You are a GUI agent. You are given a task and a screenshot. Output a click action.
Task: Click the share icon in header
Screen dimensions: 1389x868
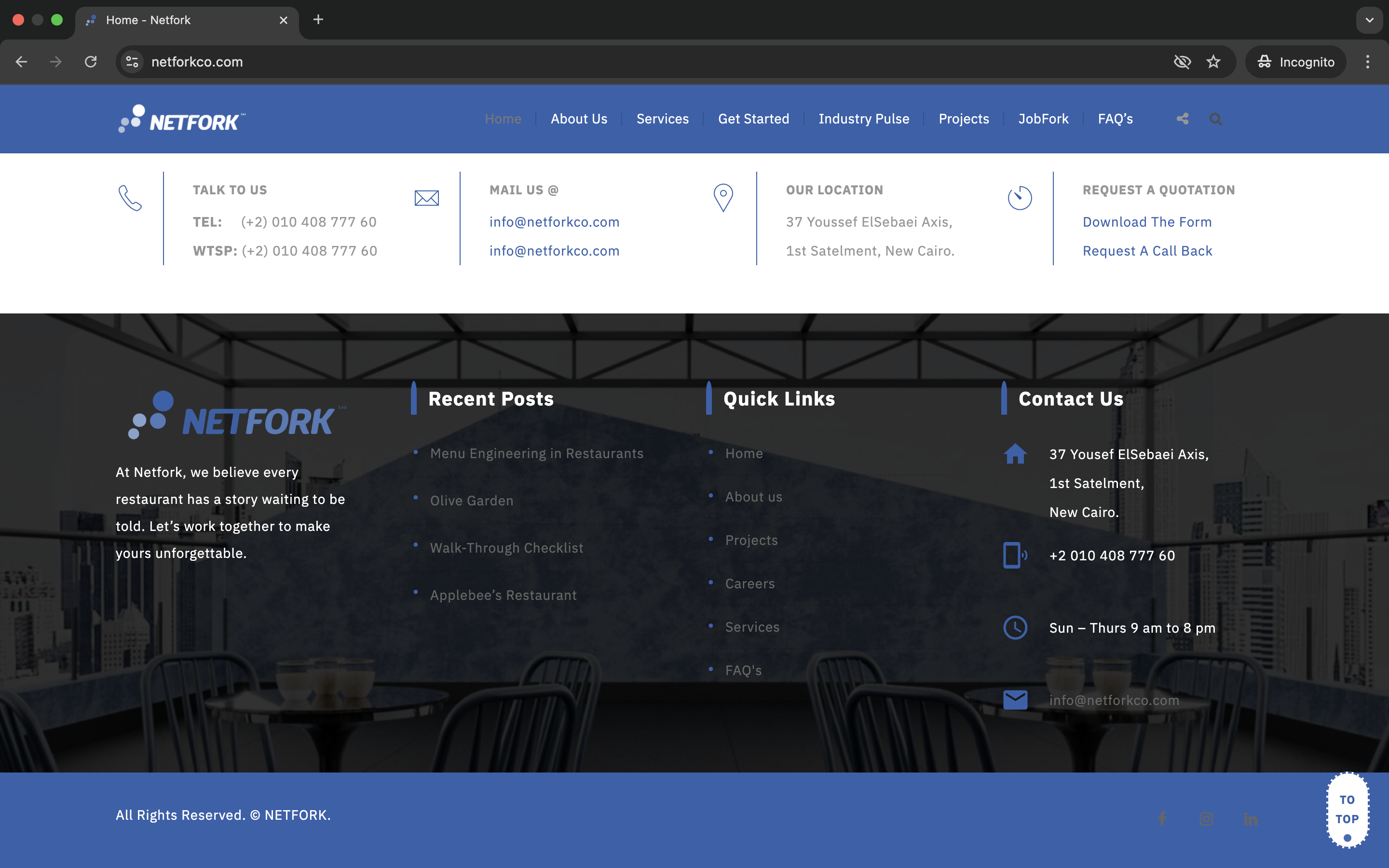(x=1183, y=119)
